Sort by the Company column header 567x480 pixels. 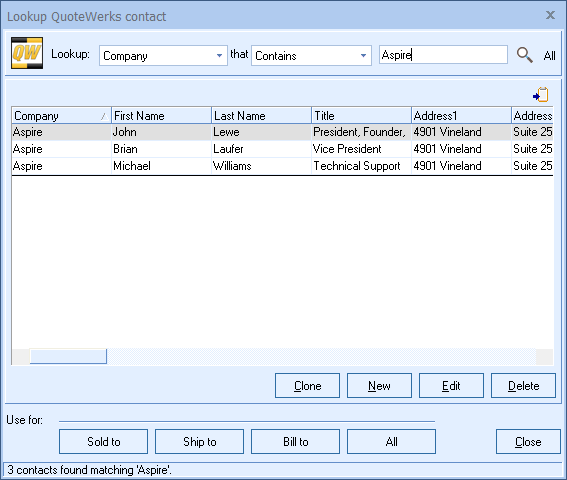pos(61,116)
